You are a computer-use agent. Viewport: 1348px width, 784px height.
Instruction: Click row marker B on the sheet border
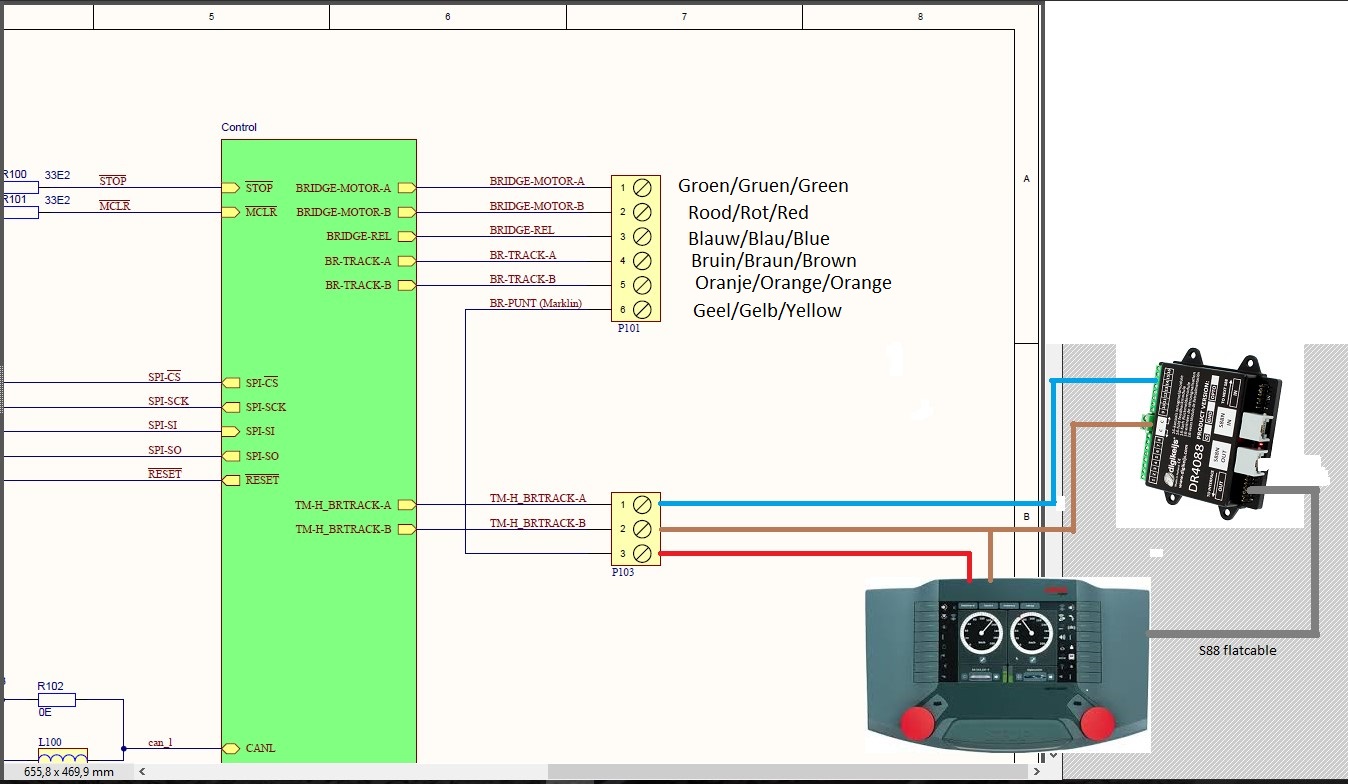[1026, 517]
